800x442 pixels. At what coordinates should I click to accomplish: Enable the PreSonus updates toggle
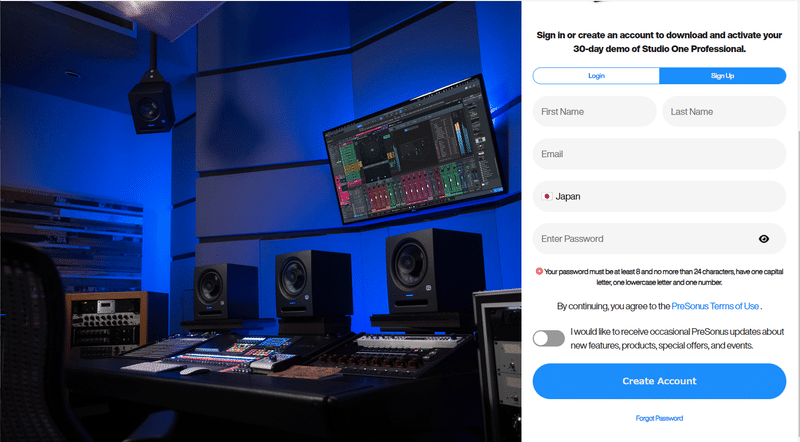click(x=548, y=338)
